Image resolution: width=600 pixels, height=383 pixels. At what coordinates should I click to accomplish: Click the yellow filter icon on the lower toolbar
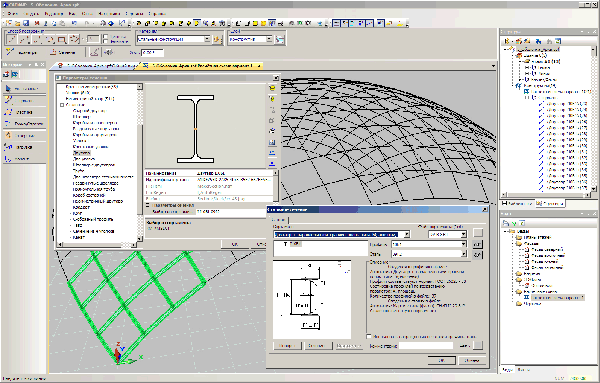point(10,52)
